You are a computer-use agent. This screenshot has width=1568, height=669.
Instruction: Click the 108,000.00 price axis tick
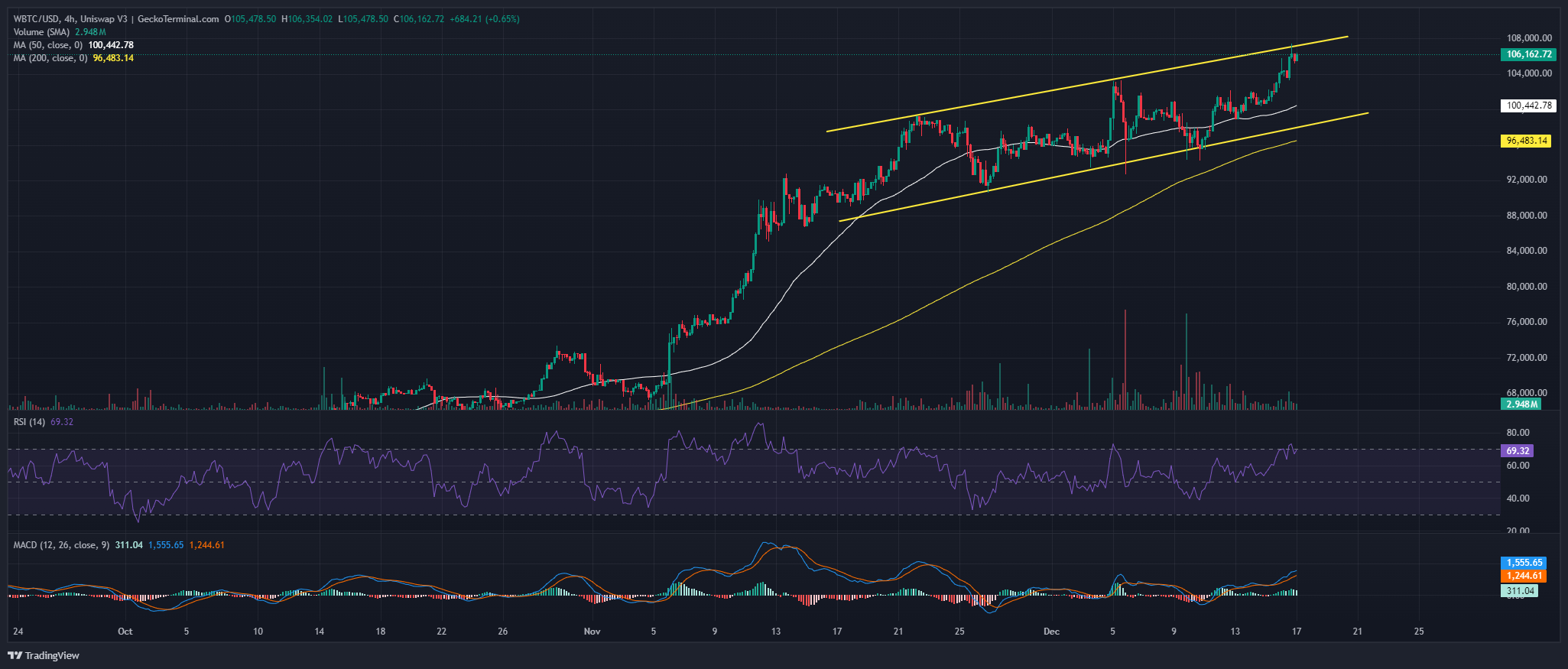pos(1529,37)
